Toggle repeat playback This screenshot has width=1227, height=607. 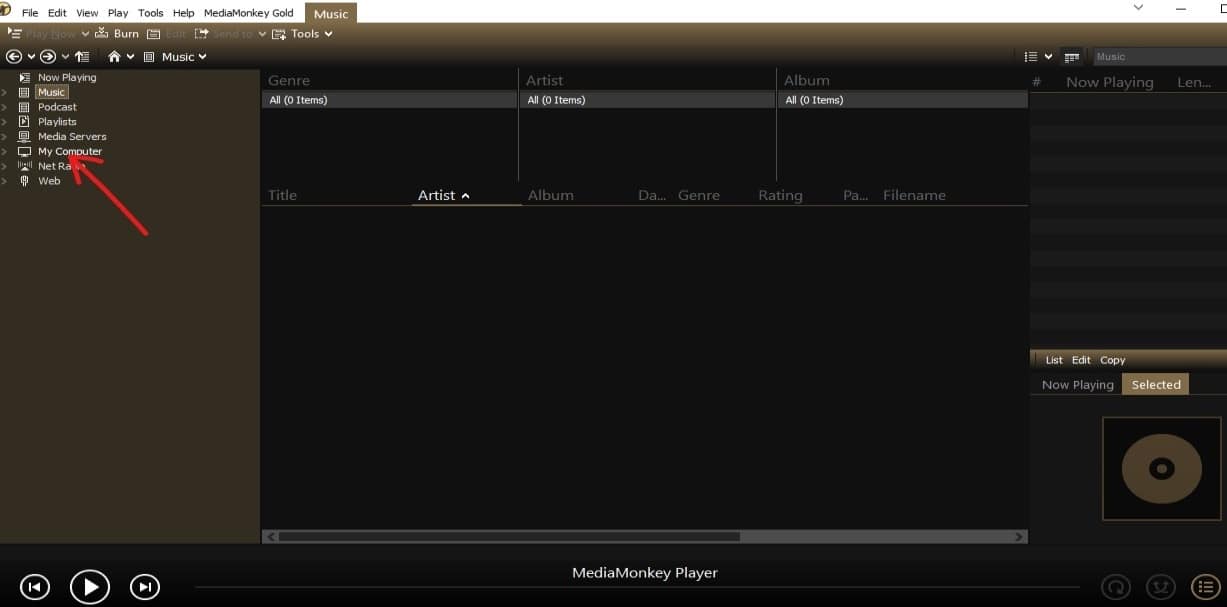1115,587
